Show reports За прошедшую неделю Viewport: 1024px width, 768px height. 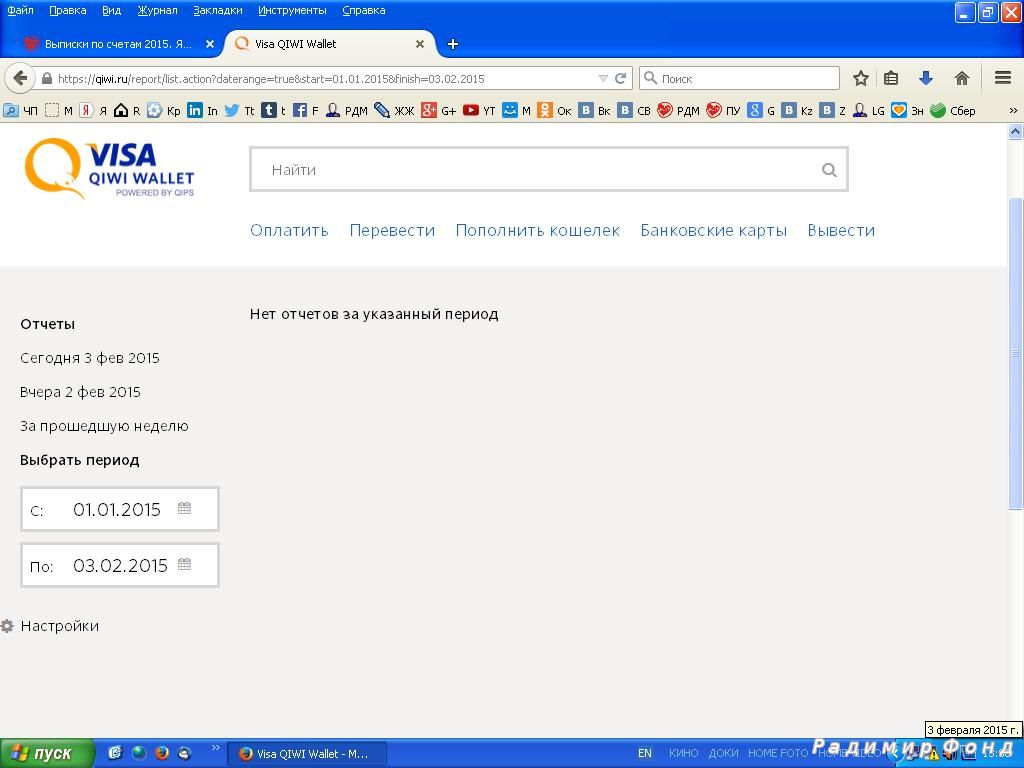tap(104, 426)
